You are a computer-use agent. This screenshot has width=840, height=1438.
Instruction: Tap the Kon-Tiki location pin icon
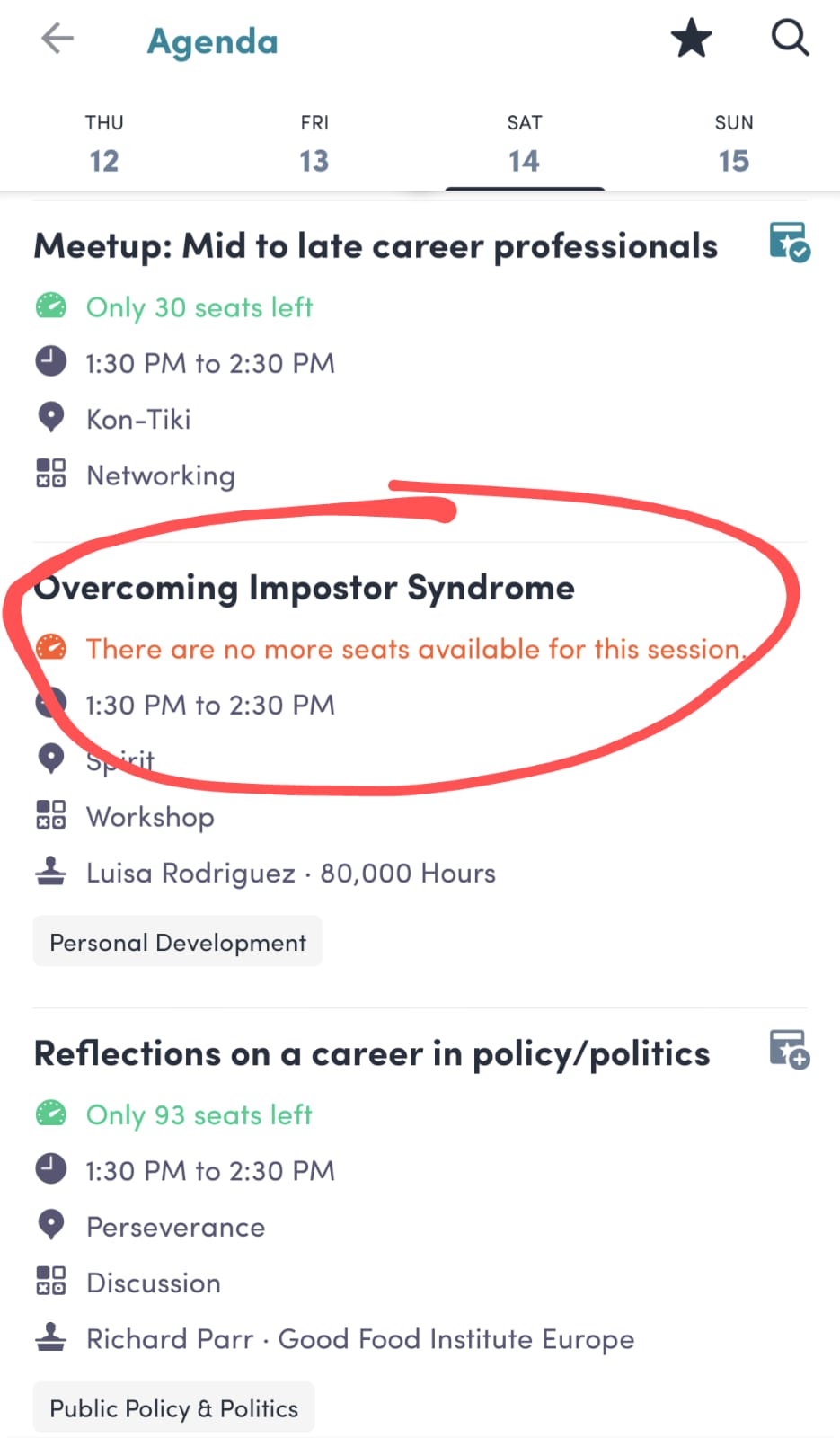(x=50, y=418)
